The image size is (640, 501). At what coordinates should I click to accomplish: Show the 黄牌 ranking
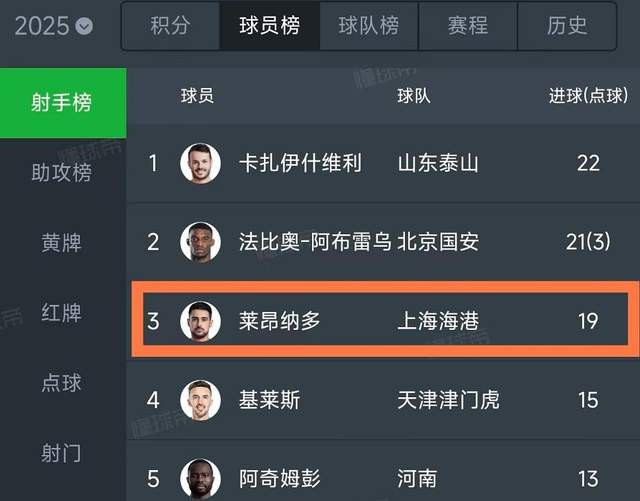point(62,243)
